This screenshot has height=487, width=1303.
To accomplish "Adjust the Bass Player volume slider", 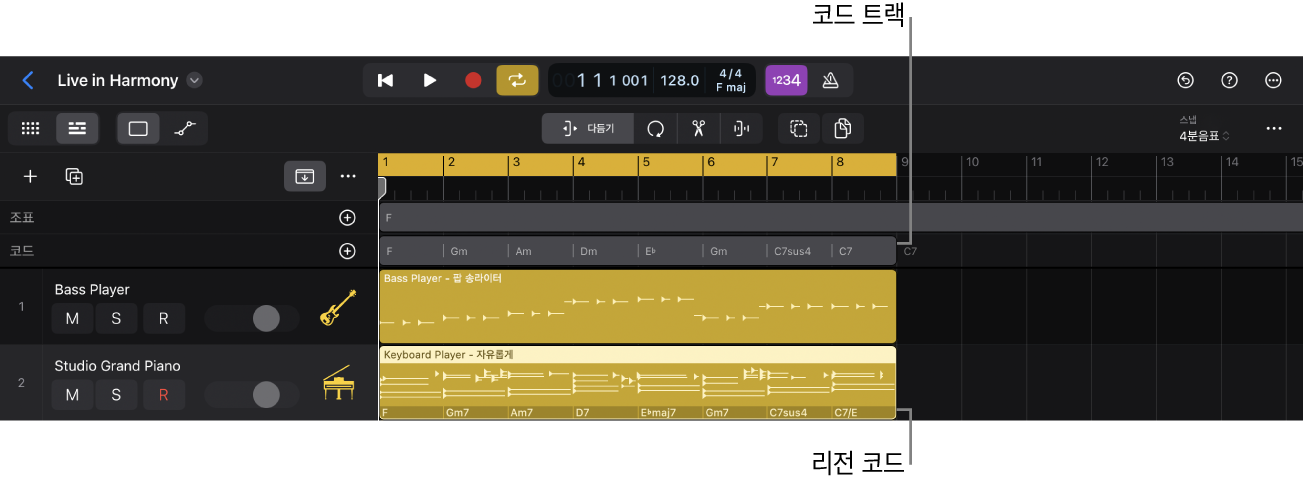I will coord(252,318).
